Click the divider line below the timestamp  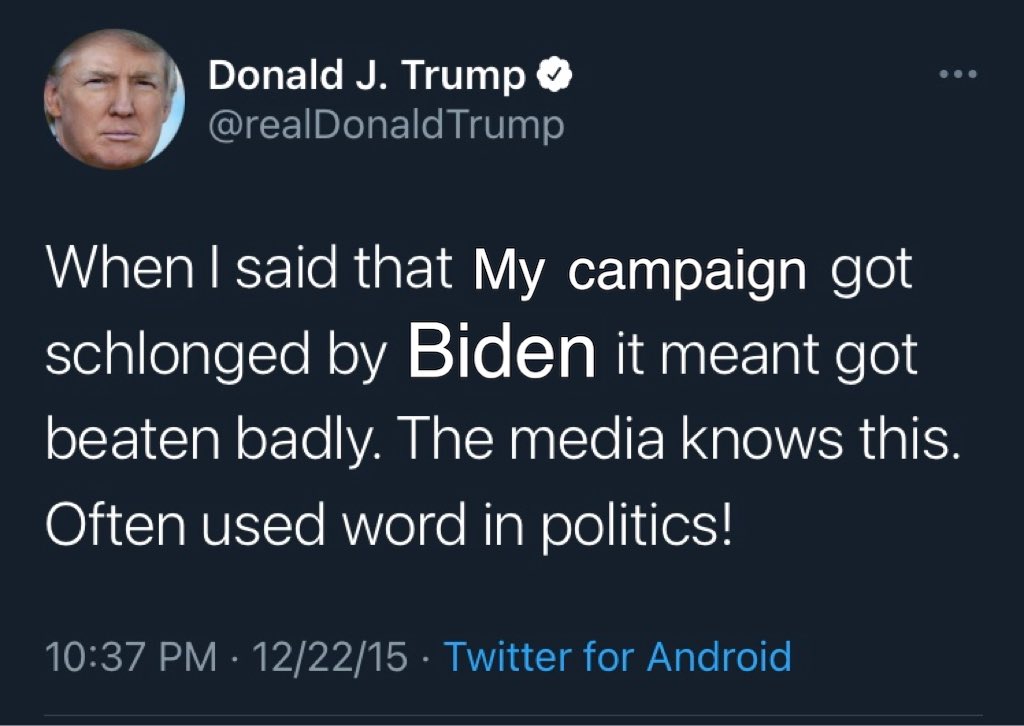point(513,717)
